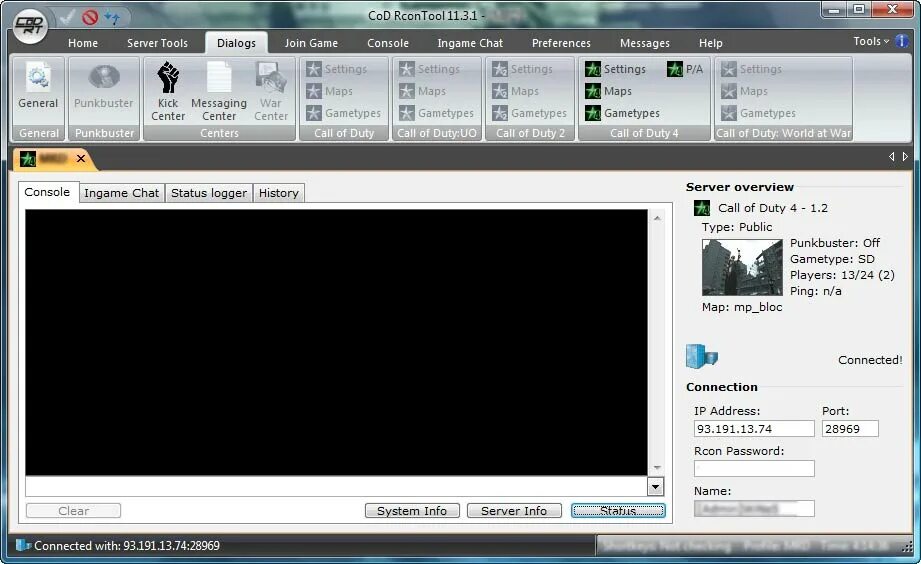The height and width of the screenshot is (564, 921).
Task: Click the console scrollbar up arrow
Action: [657, 218]
